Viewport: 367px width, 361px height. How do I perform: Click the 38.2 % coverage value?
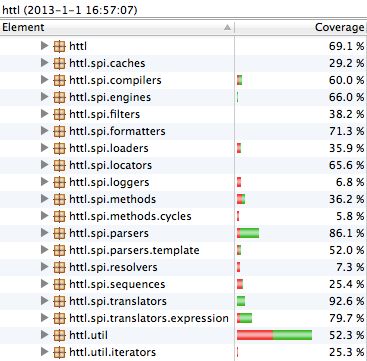coord(346,114)
